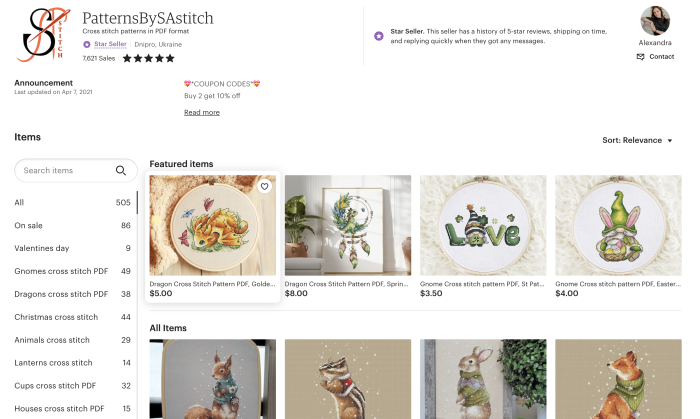The image size is (700, 419).
Task: Open the Valentines day section
Action: click(42, 248)
